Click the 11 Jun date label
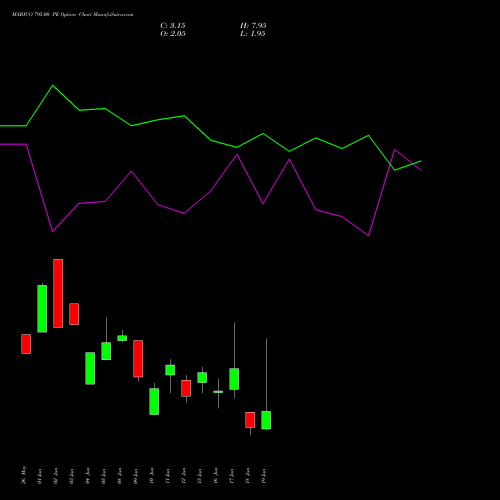This screenshot has height=500, width=500. coord(168,476)
